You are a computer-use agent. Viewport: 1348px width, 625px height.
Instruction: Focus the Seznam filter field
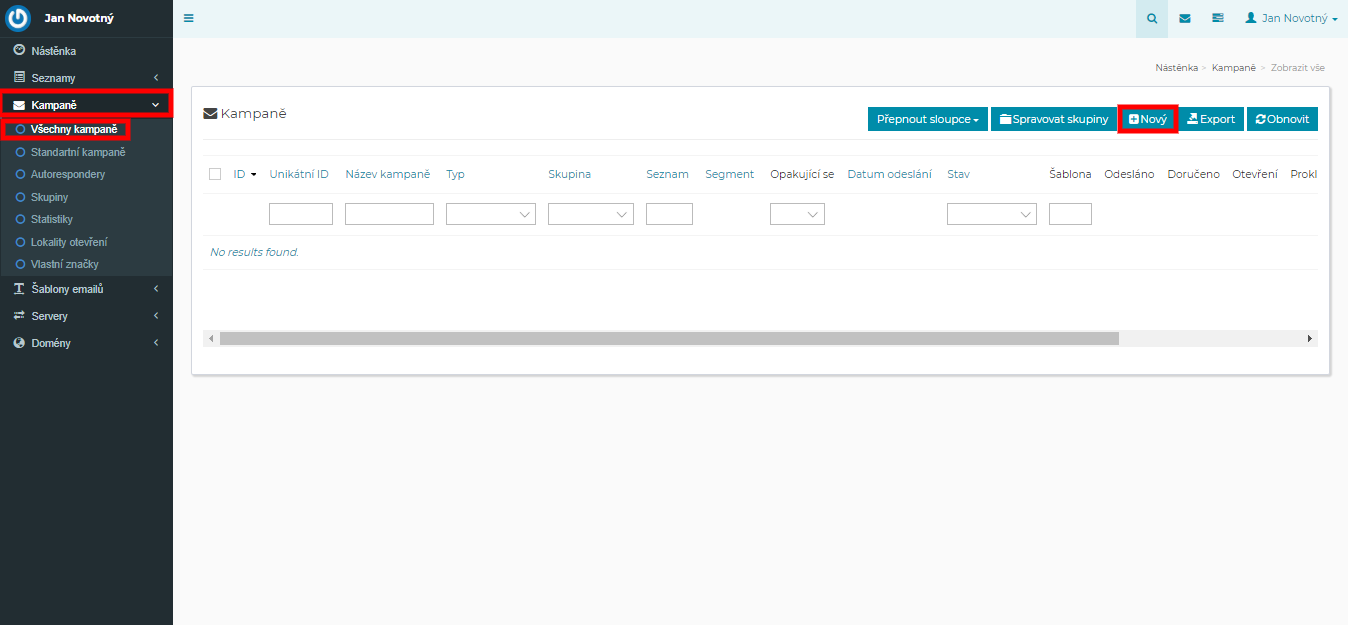[x=669, y=214]
